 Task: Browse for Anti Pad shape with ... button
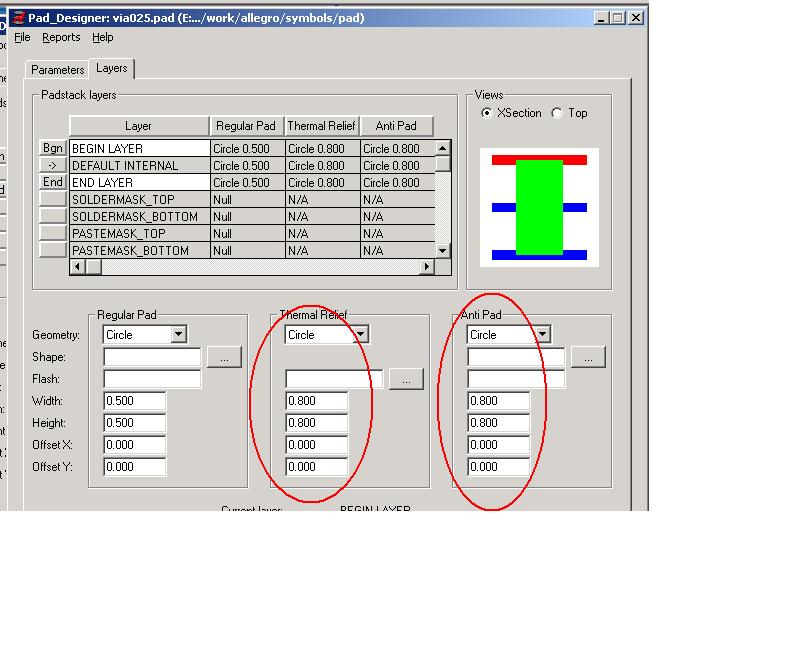(588, 357)
